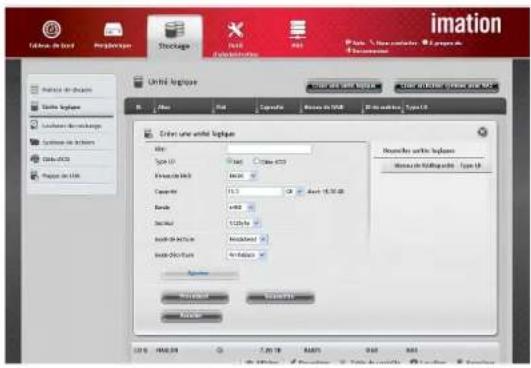The width and height of the screenshot is (531, 368).
Task: Open the RAID level dropdown
Action: click(242, 176)
